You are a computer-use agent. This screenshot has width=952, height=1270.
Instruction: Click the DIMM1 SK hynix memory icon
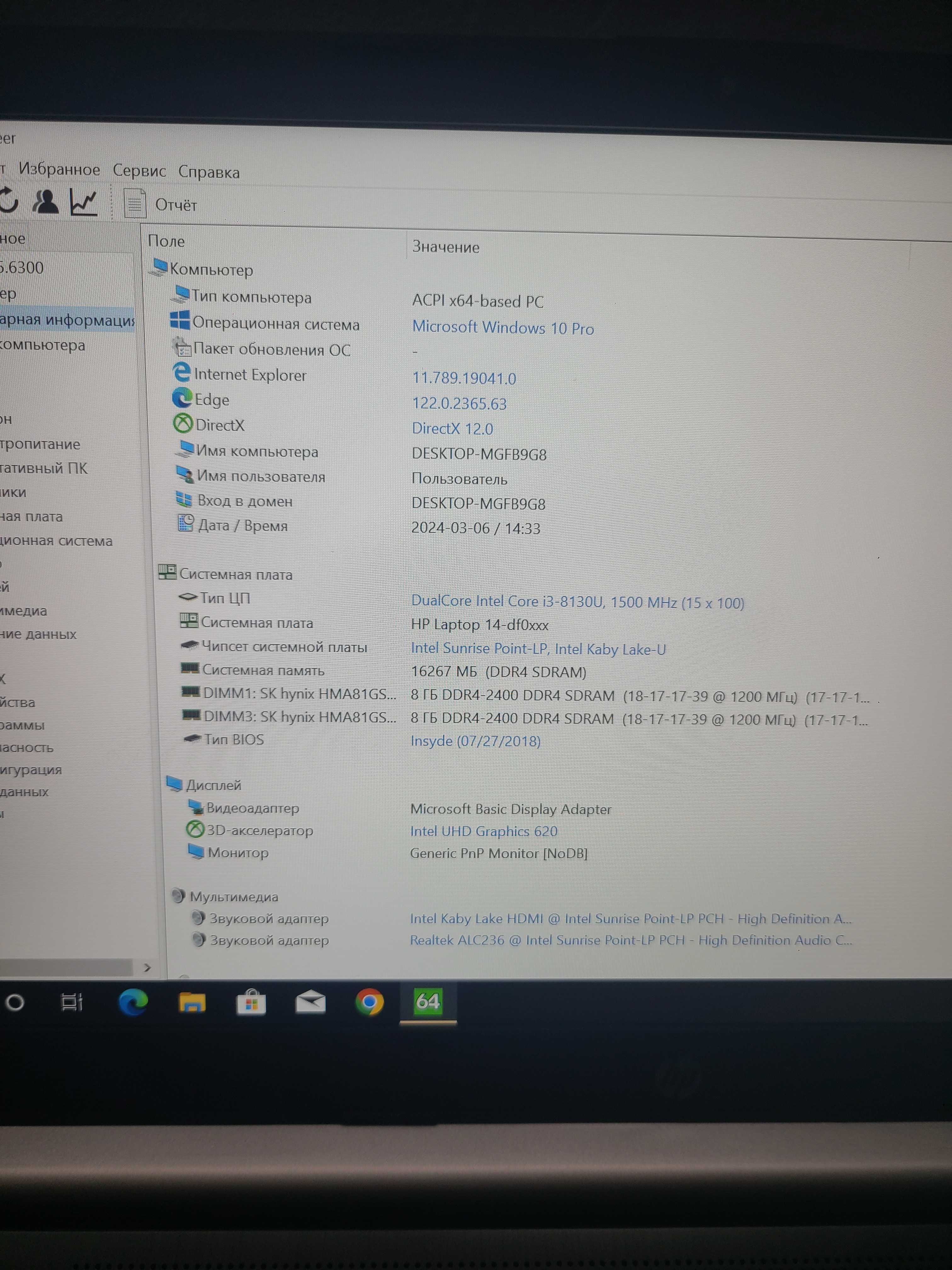click(191, 692)
